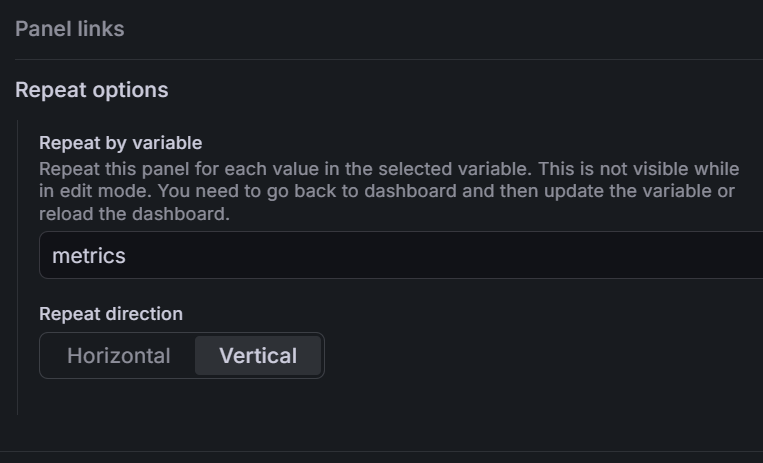Screen dimensions: 763x463
Task: Switch repeat direction to Horizontal
Action: pos(119,356)
